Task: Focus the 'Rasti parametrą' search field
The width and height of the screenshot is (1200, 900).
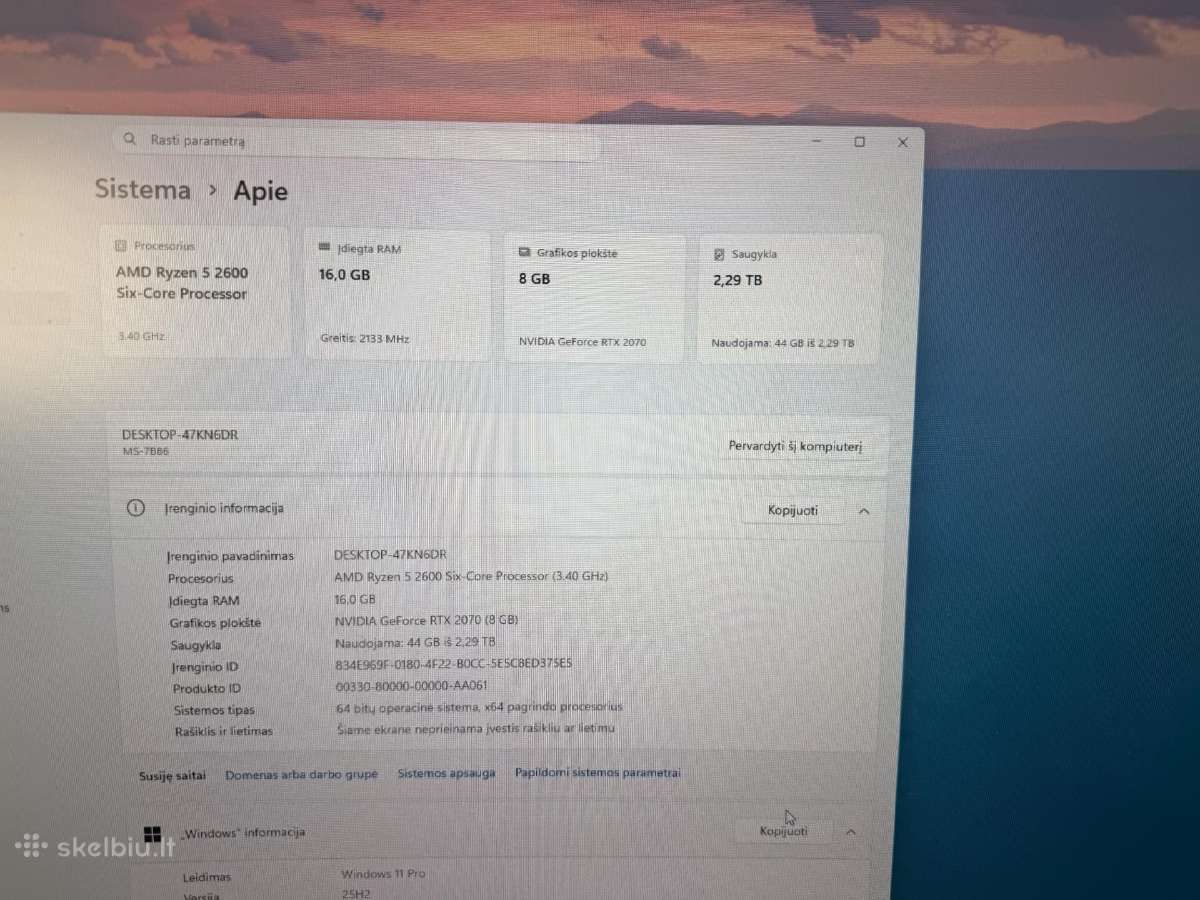Action: tap(355, 141)
